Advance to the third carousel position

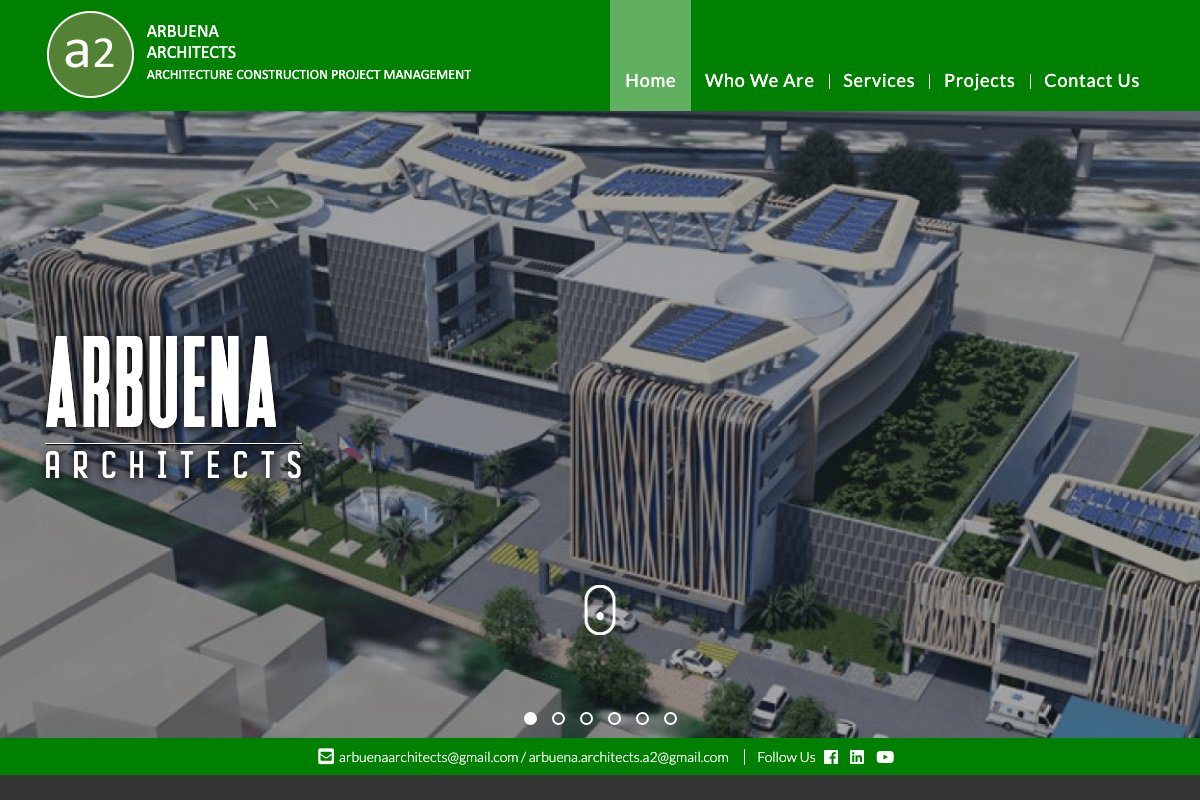click(585, 718)
